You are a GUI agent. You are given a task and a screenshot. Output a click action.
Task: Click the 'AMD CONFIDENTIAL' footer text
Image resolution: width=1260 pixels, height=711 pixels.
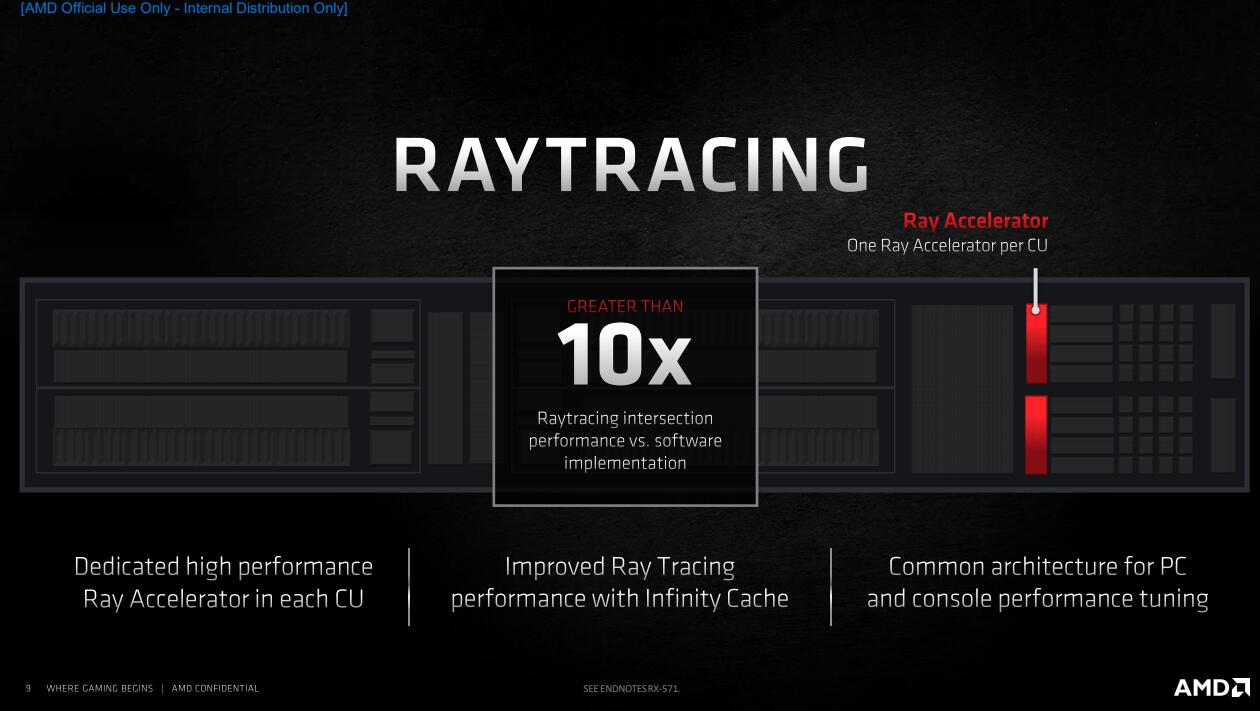[x=215, y=689]
